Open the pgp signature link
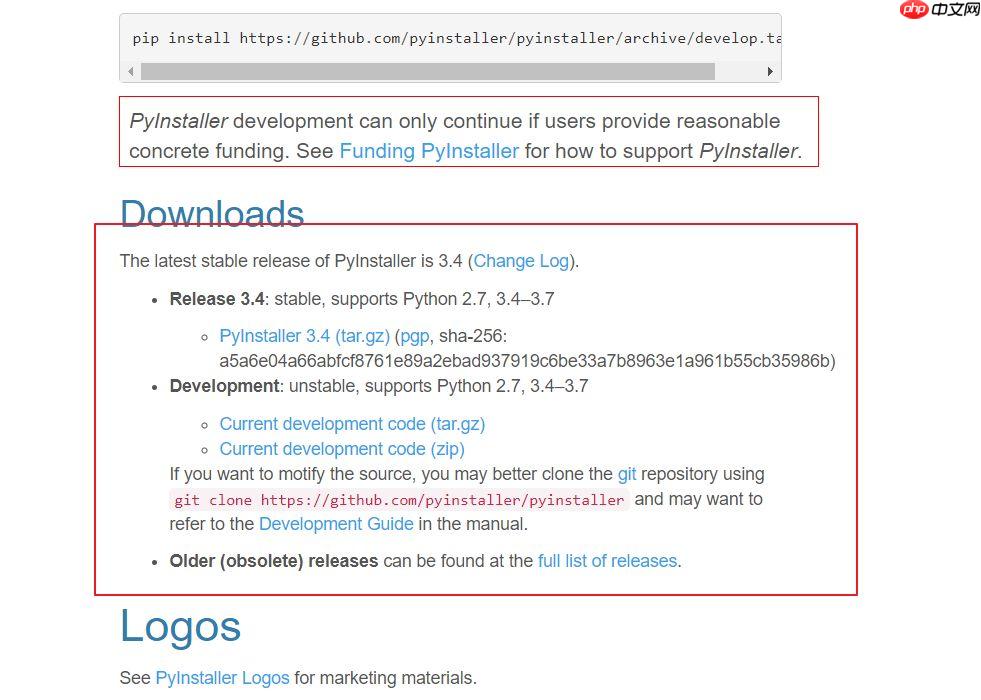This screenshot has height=700, width=981. (x=415, y=337)
